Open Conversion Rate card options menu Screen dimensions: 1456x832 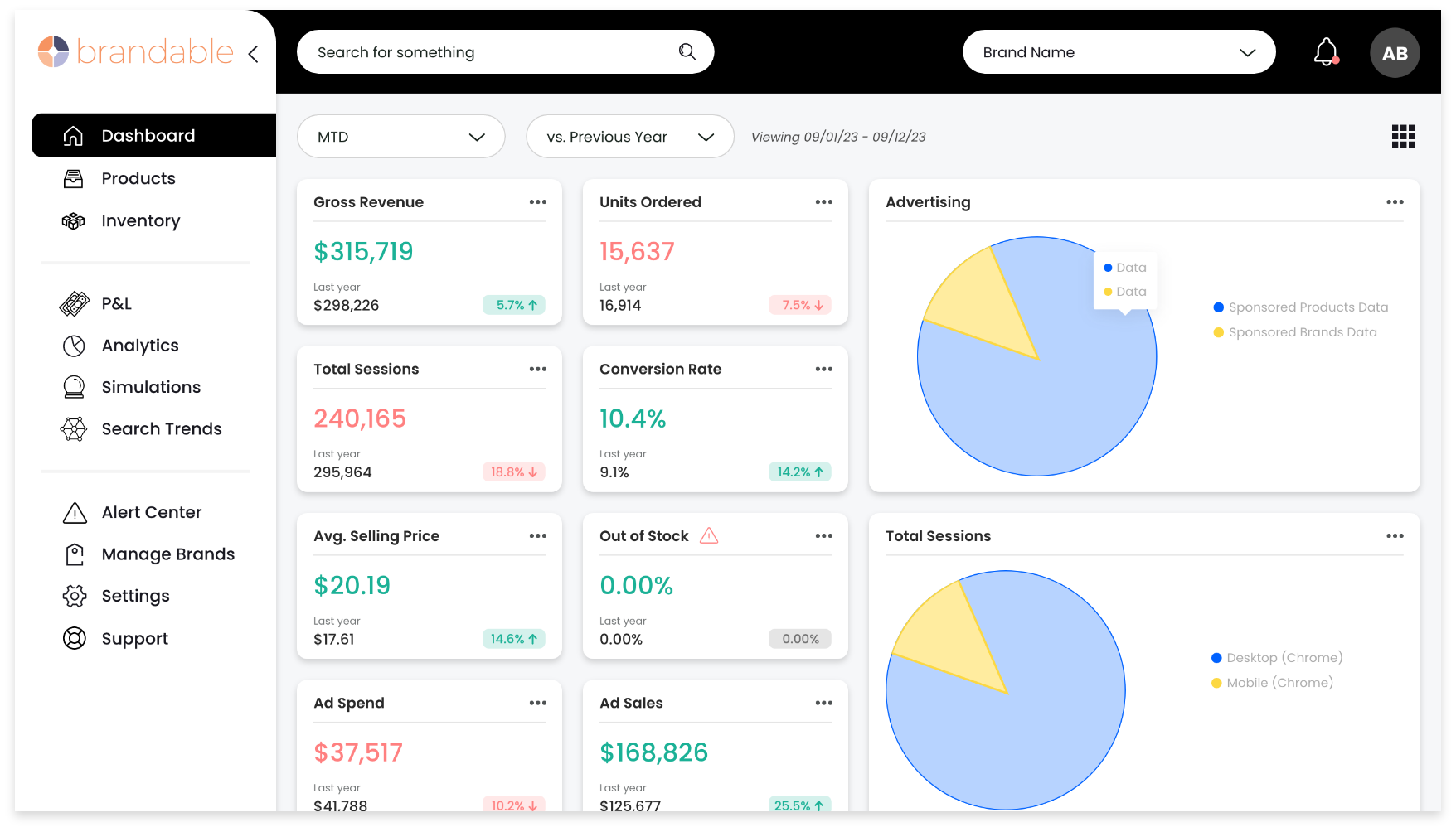coord(823,370)
